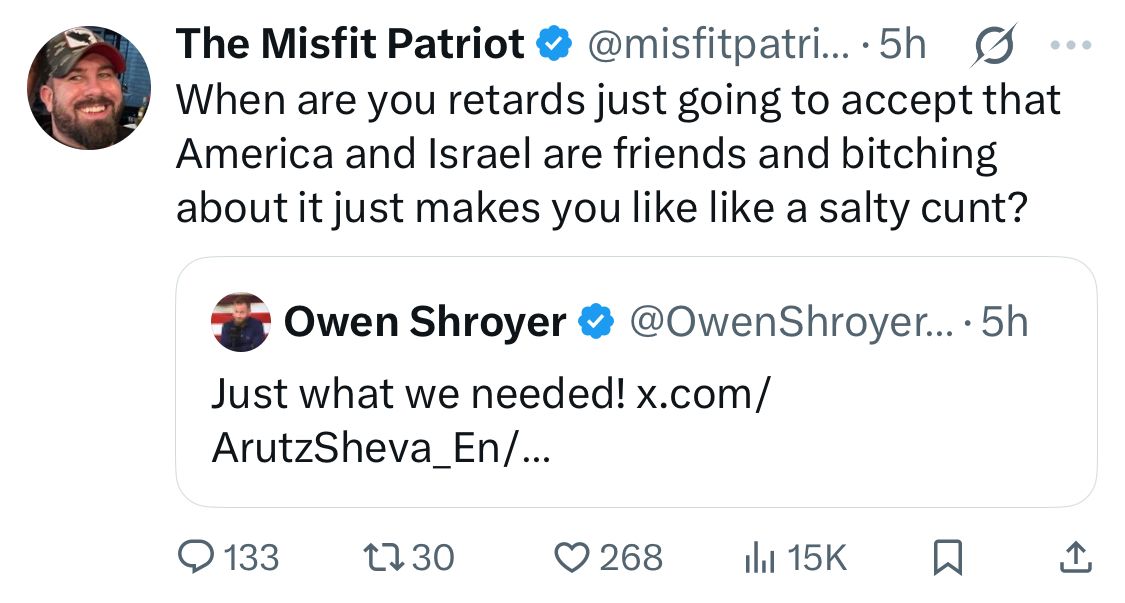
Task: Click the share upload icon
Action: click(1074, 557)
